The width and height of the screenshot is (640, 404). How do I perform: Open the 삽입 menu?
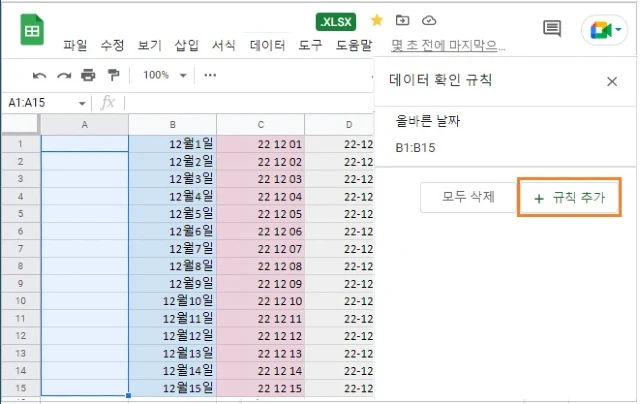tap(187, 45)
